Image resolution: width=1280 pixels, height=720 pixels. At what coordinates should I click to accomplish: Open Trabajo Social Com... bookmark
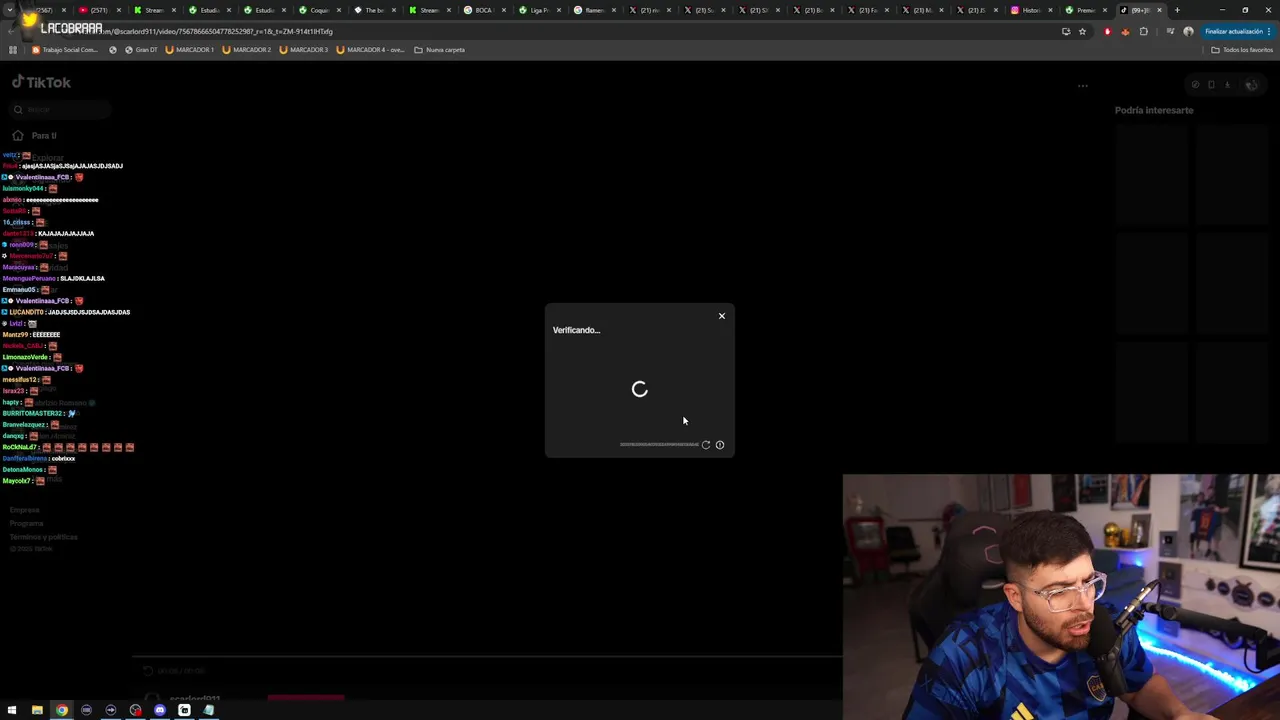point(65,50)
